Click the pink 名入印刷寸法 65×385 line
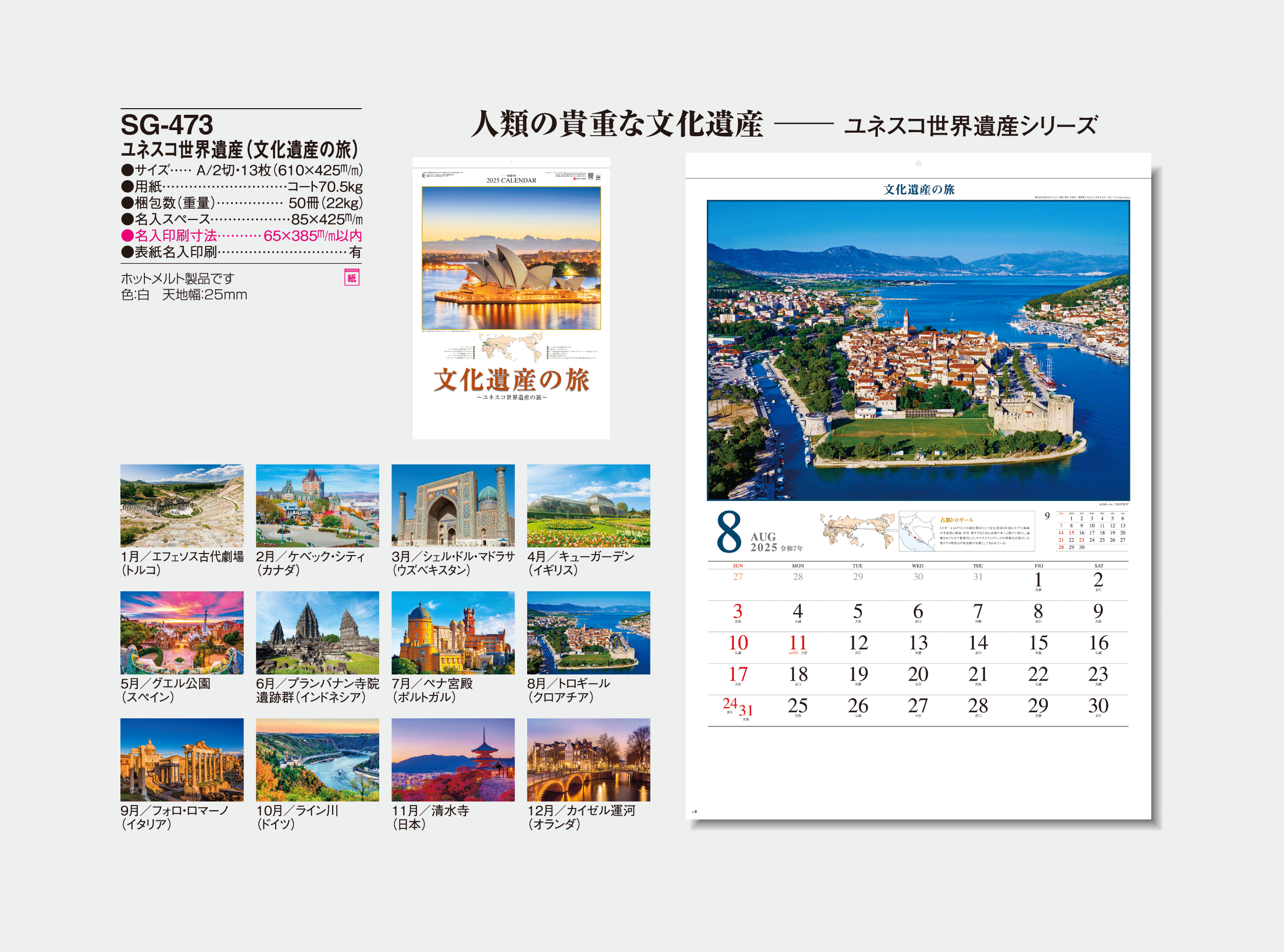The image size is (1284, 952). click(242, 236)
